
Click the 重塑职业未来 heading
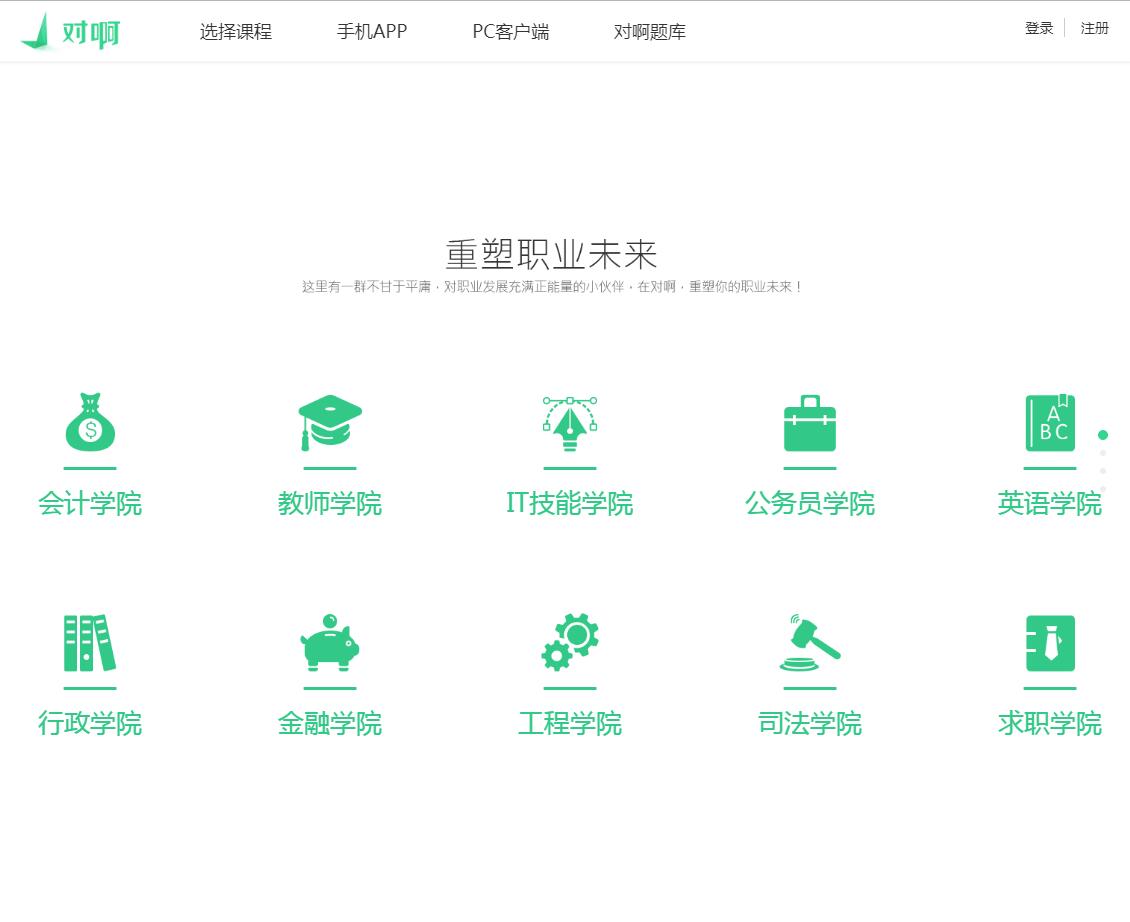pos(551,254)
